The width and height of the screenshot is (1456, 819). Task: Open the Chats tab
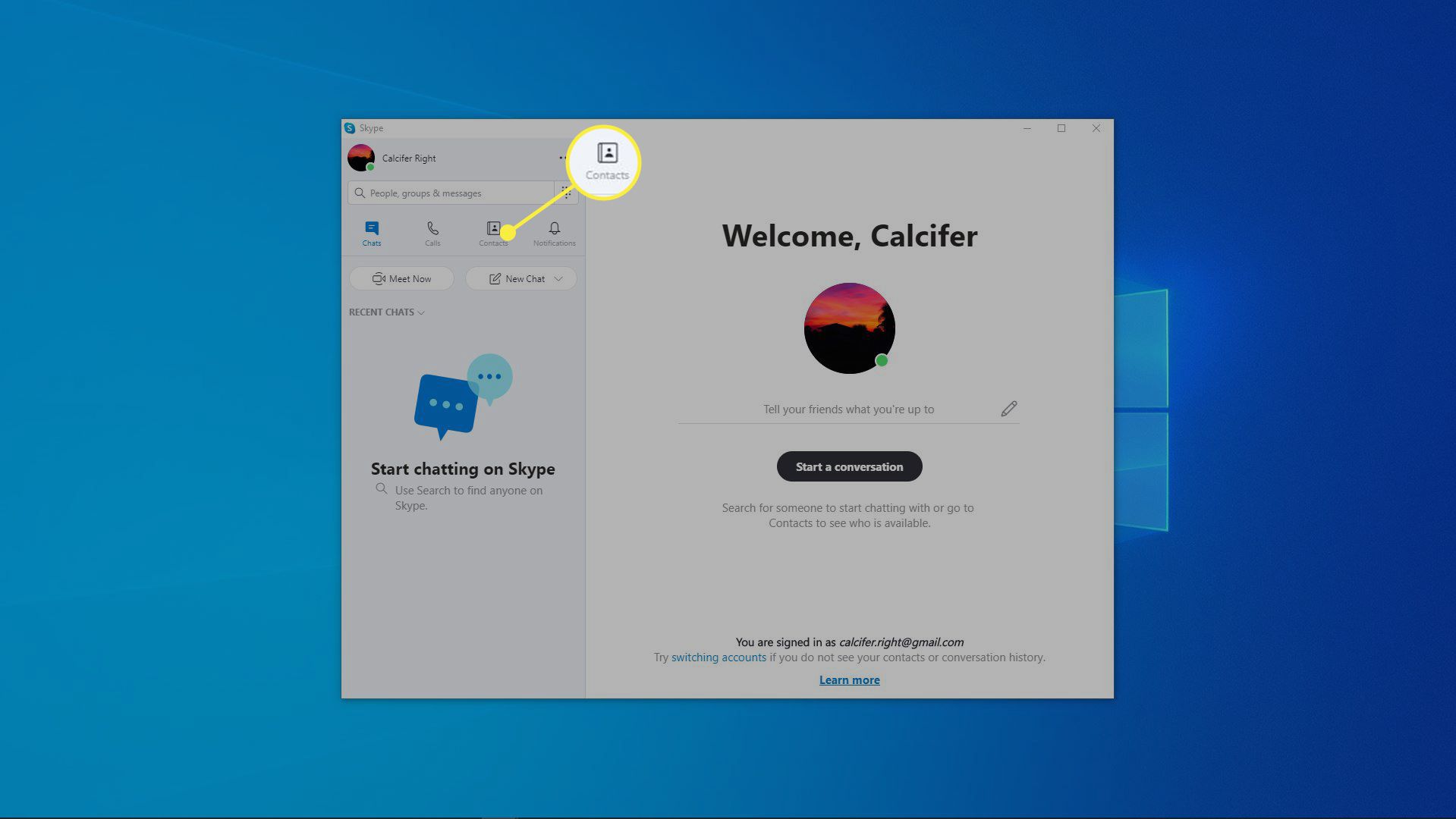371,233
